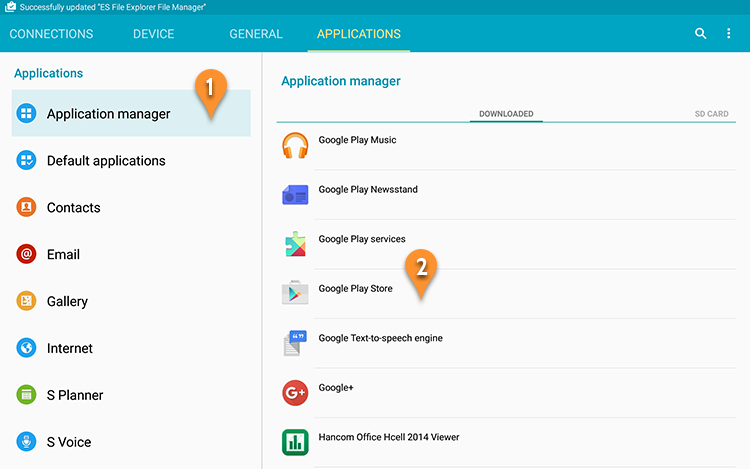750x469 pixels.
Task: Select Google Play Newsstand in app list
Action: pos(506,195)
